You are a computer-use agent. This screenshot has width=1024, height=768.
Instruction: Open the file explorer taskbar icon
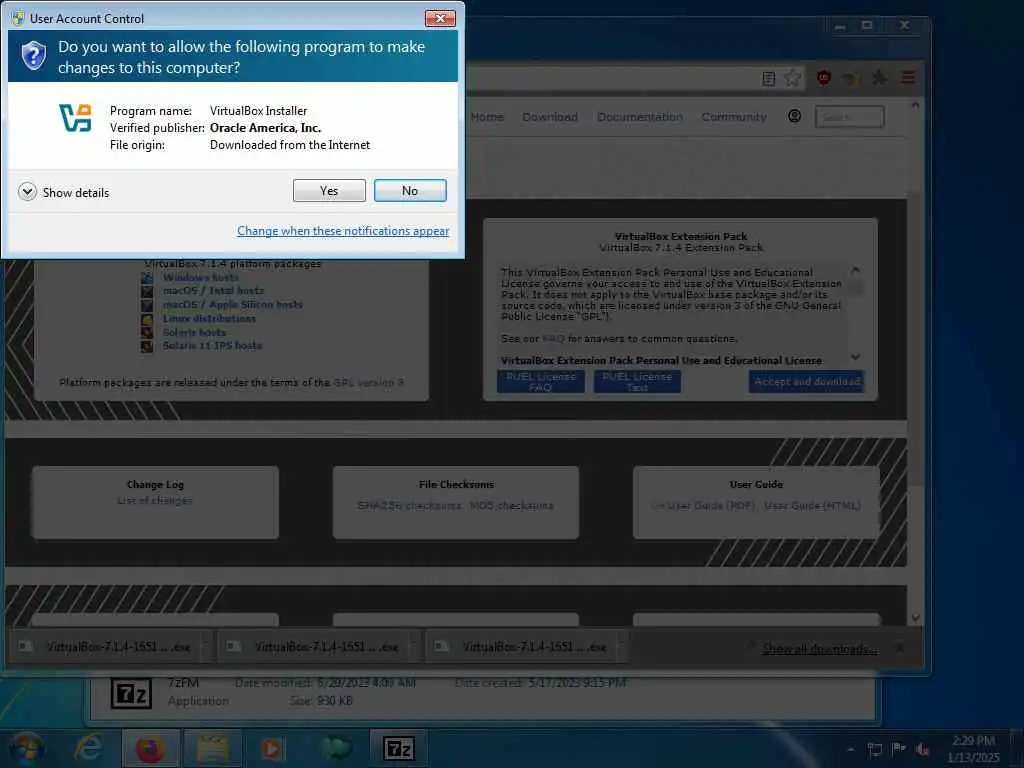click(x=212, y=748)
